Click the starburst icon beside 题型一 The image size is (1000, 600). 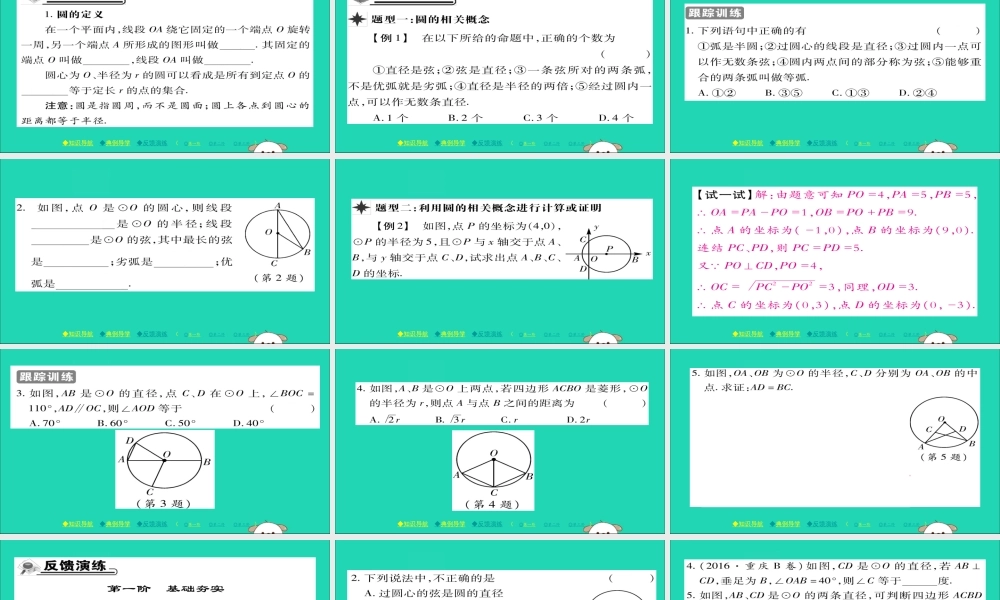coord(357,19)
